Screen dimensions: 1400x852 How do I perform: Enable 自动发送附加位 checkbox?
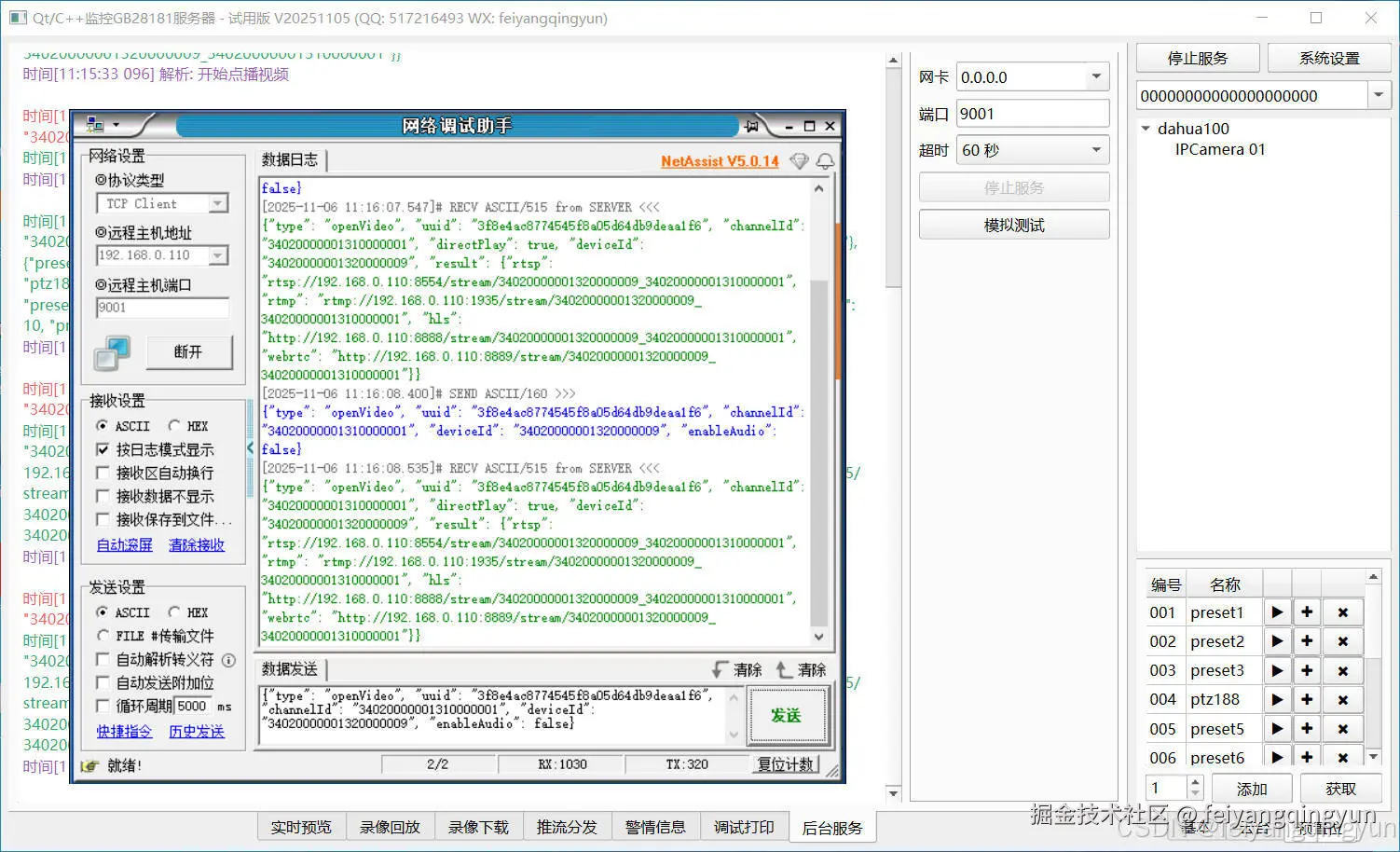click(x=103, y=682)
